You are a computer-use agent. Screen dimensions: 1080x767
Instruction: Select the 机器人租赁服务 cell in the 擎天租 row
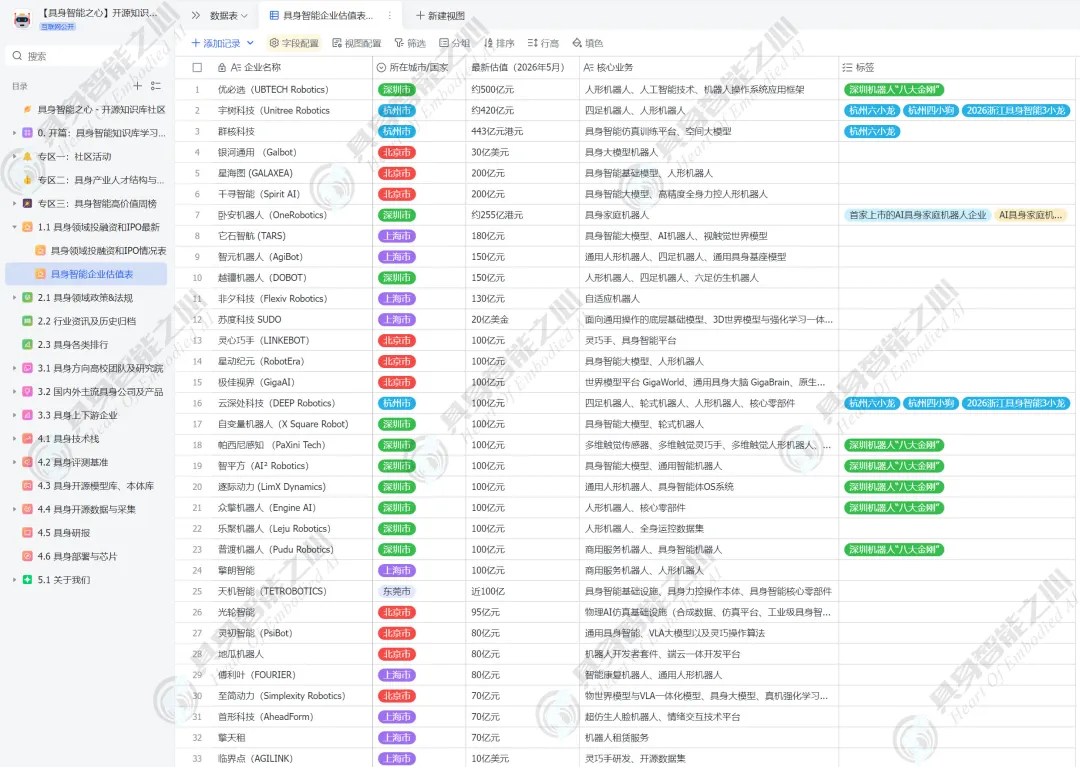pyautogui.click(x=709, y=737)
